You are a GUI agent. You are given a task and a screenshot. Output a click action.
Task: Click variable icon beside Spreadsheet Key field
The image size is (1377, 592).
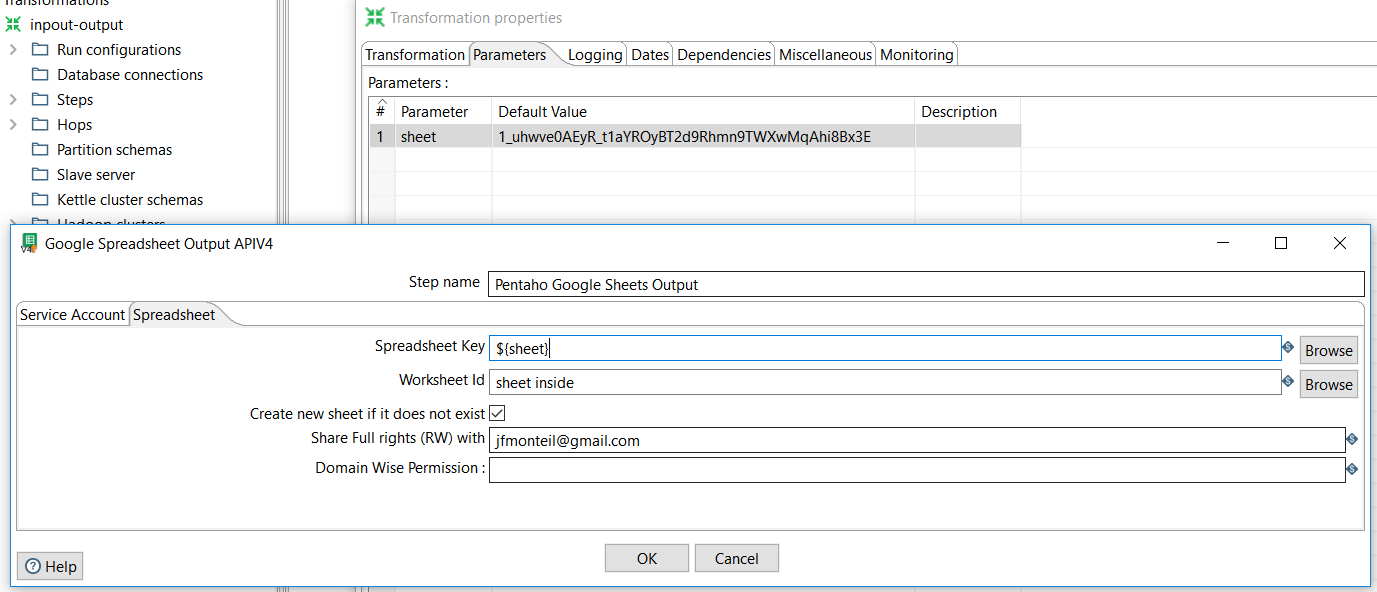[x=1288, y=348]
